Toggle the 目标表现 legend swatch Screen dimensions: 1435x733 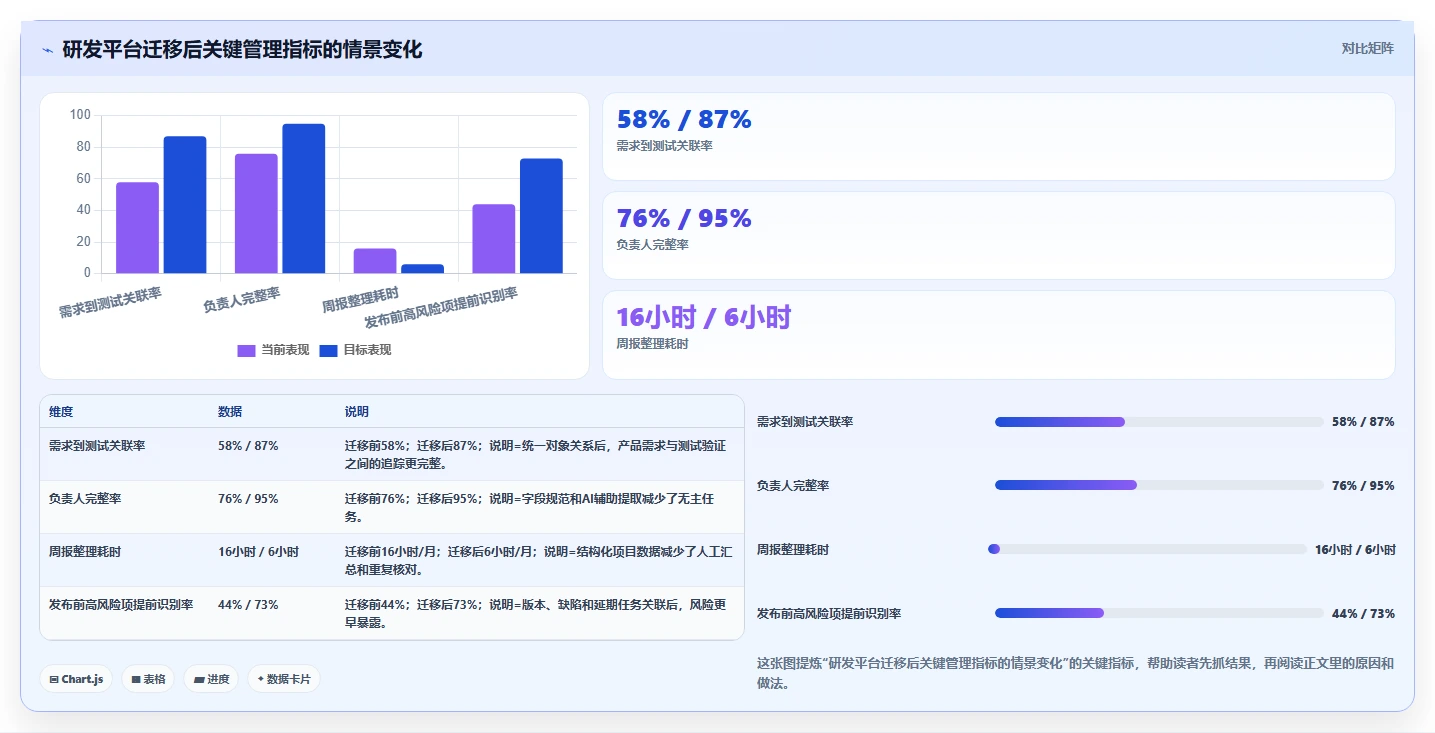329,350
